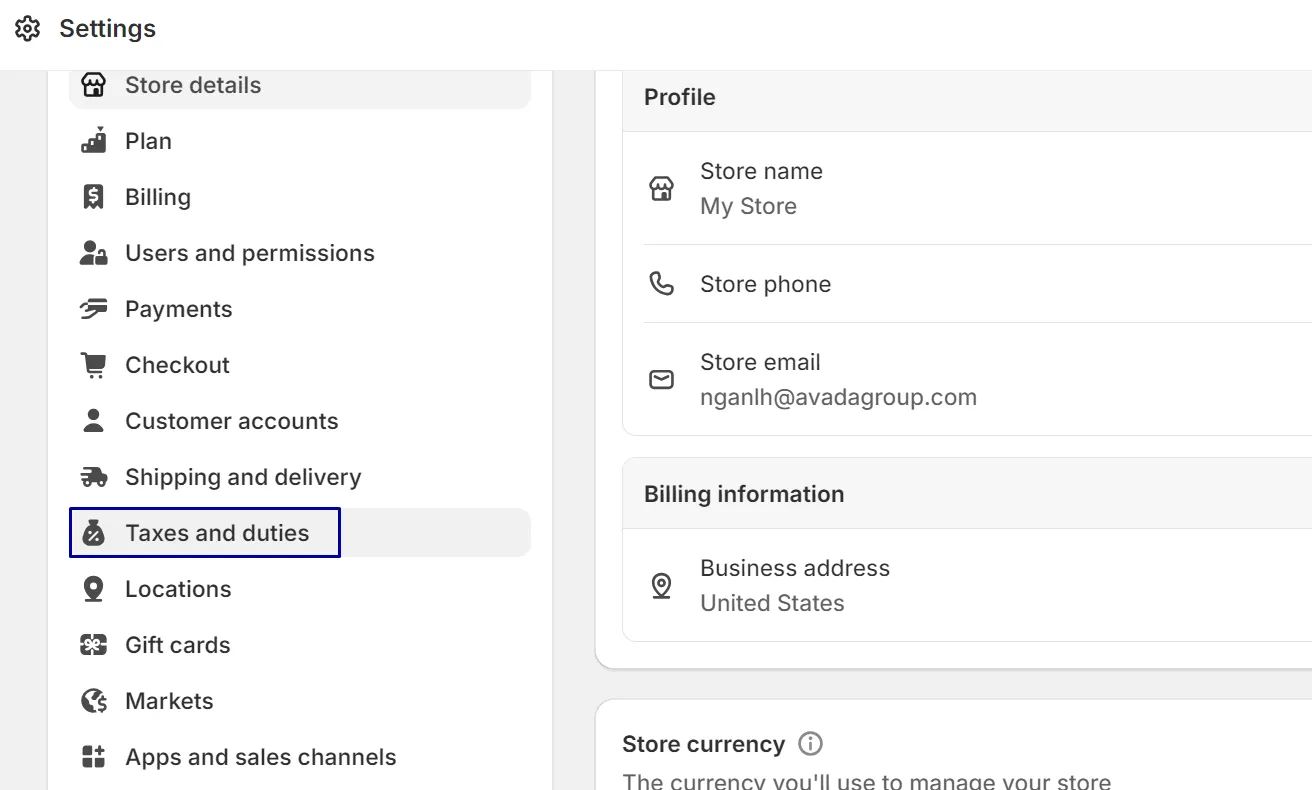Click the Plan chart icon

(93, 141)
